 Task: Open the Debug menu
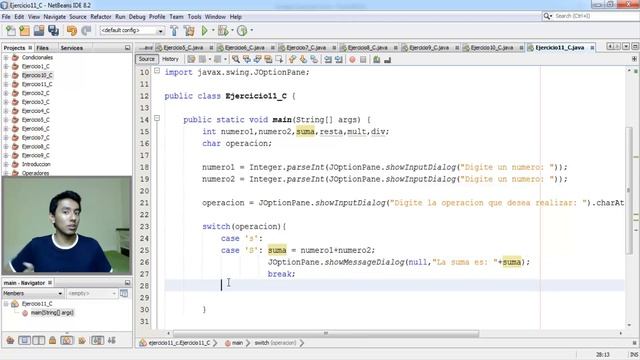(x=137, y=17)
